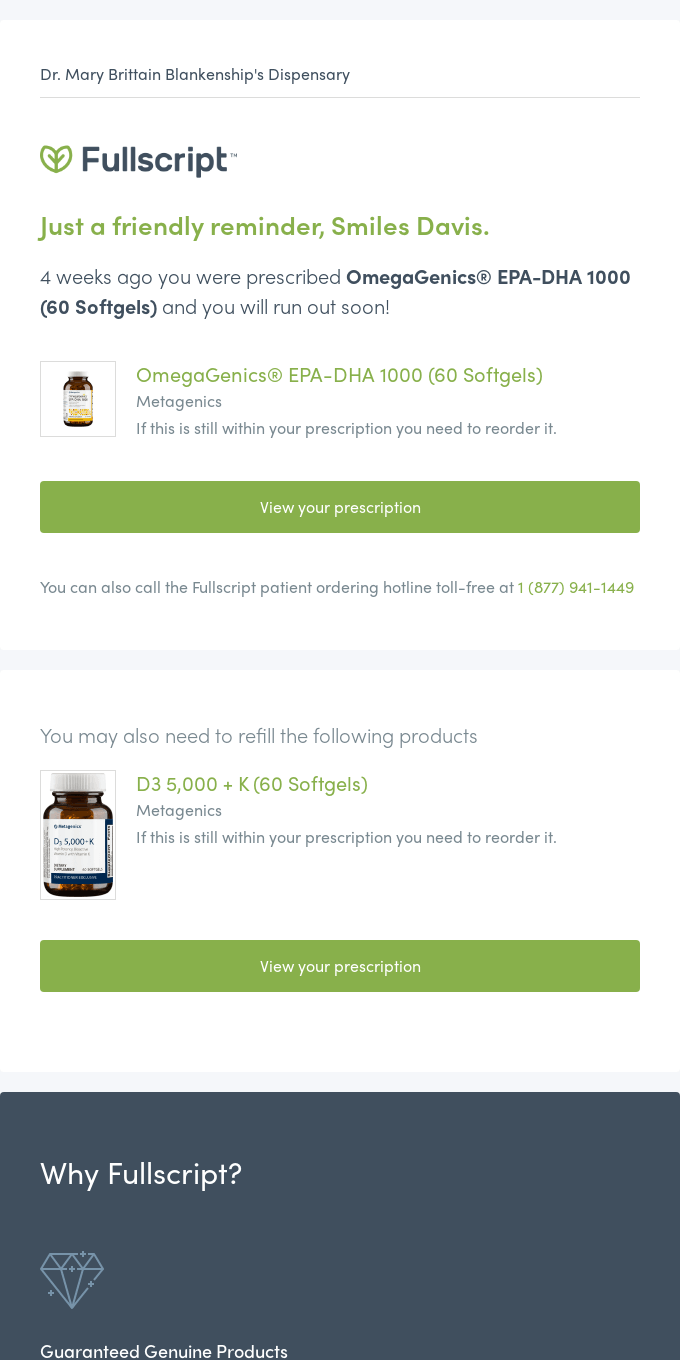Click Dr. Mary Brittain Blankenship's Dispensary link

click(195, 74)
